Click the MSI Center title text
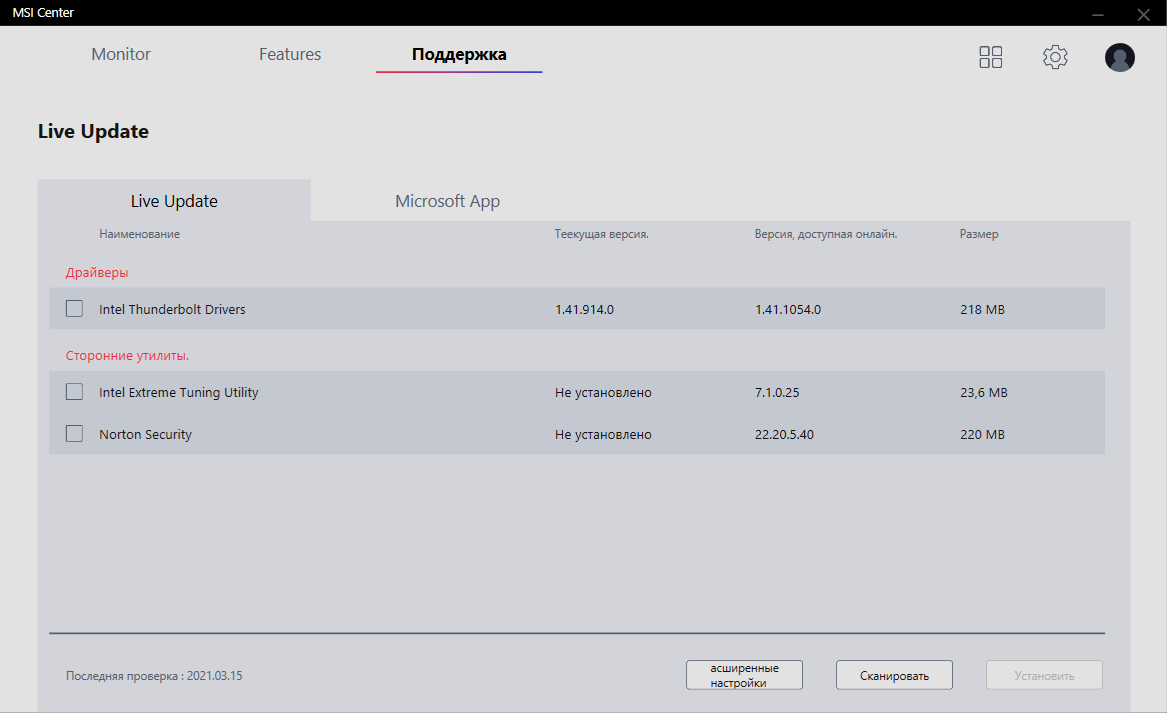Viewport: 1167px width, 713px height. [43, 13]
